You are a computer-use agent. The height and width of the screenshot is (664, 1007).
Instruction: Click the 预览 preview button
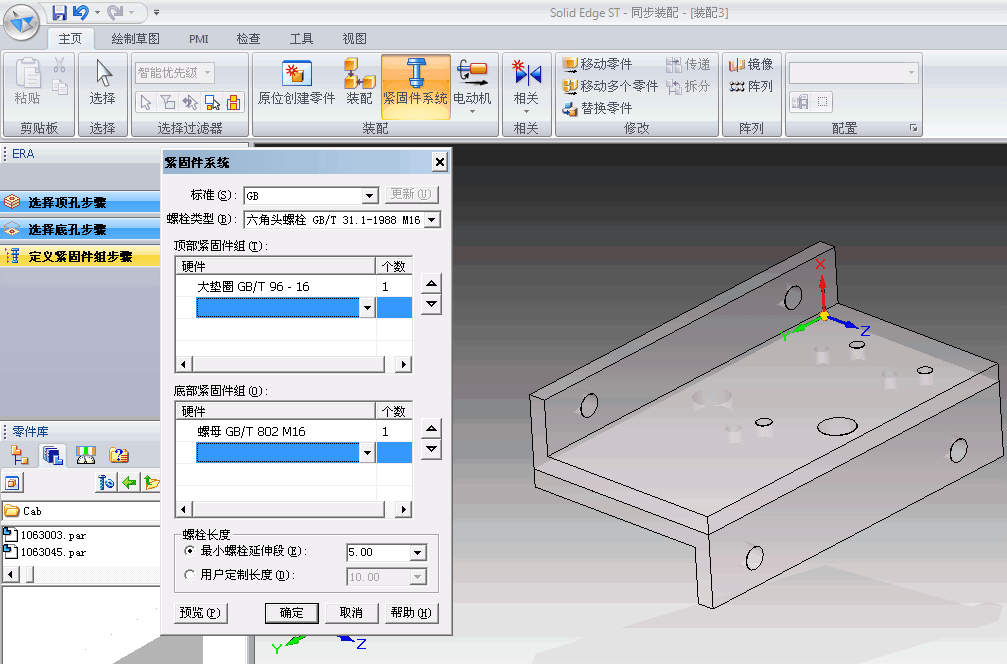[200, 613]
